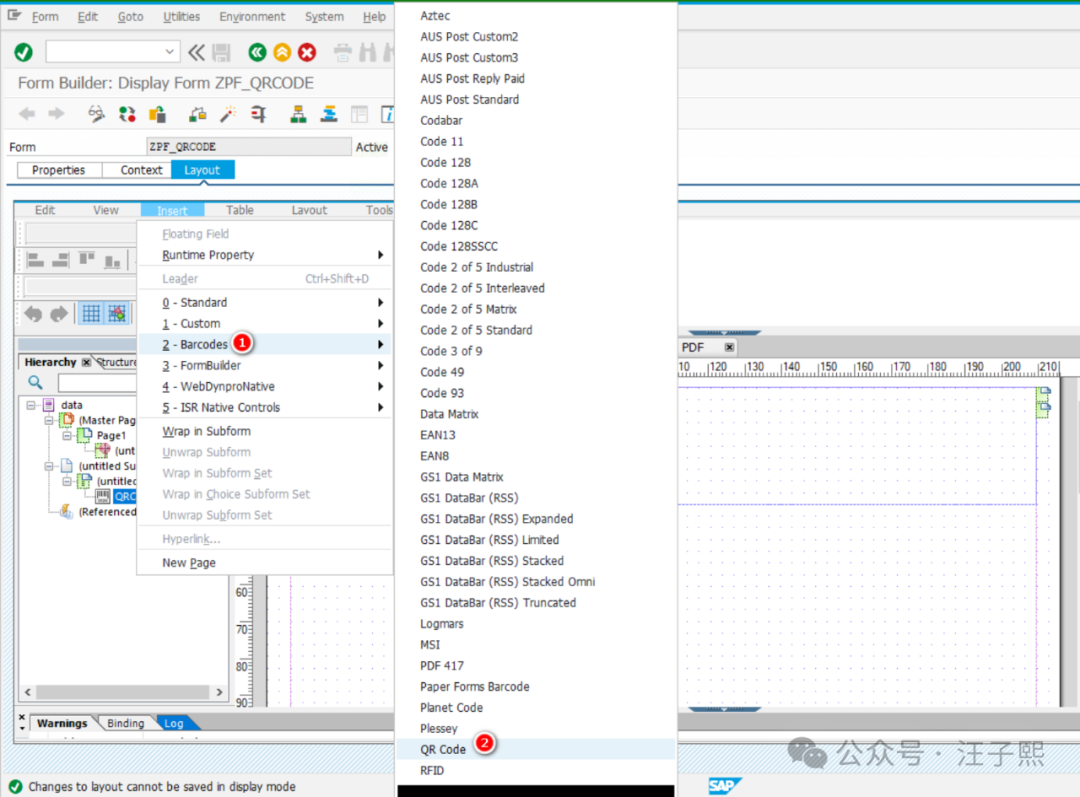Viewport: 1080px width, 797px height.
Task: Choose New Page menu entry
Action: (265, 563)
